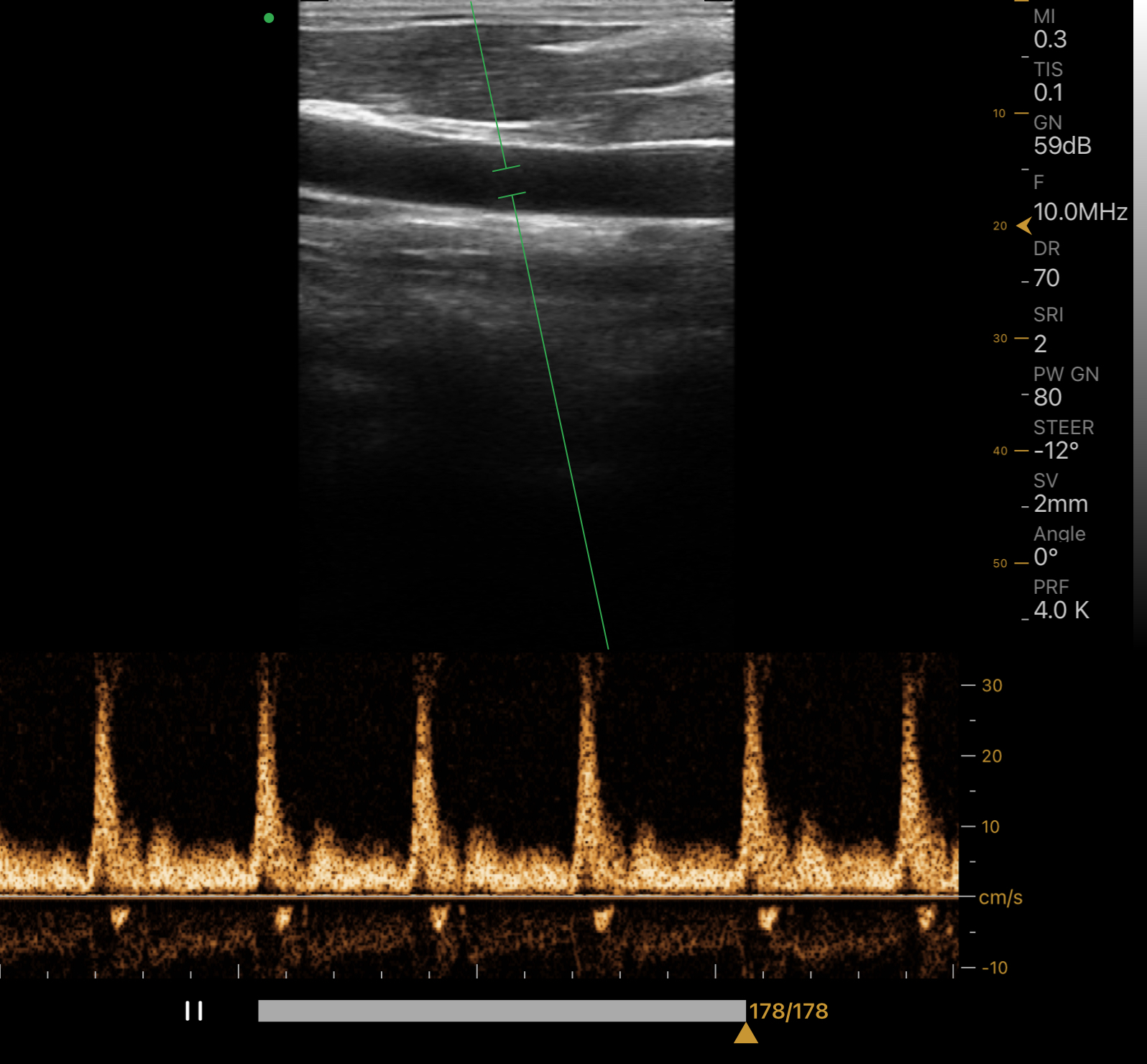Image resolution: width=1147 pixels, height=1064 pixels.
Task: Click the 178/178 frame counter
Action: tap(788, 1012)
